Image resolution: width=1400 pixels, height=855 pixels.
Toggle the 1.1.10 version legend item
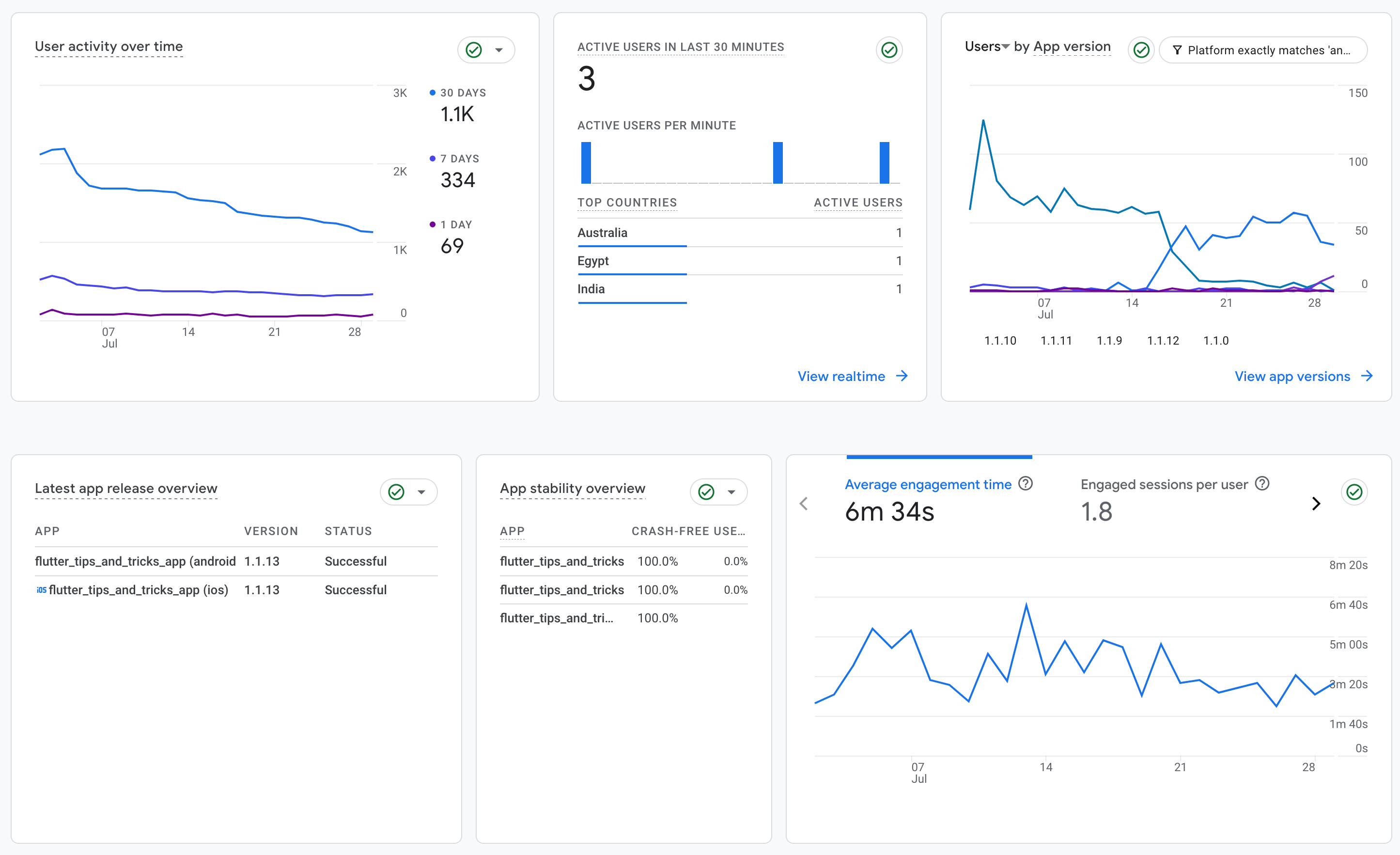click(999, 341)
